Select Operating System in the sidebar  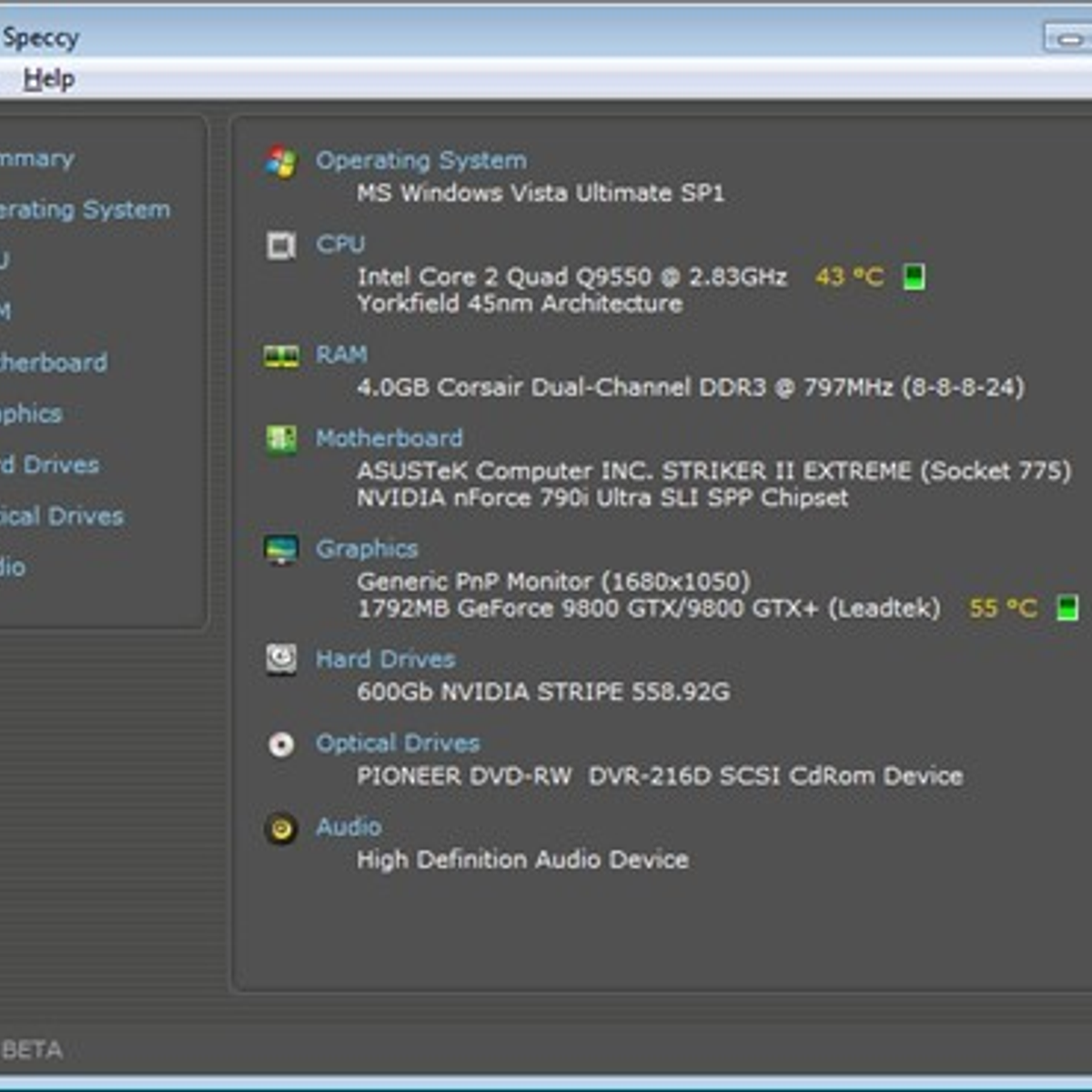coord(85,209)
